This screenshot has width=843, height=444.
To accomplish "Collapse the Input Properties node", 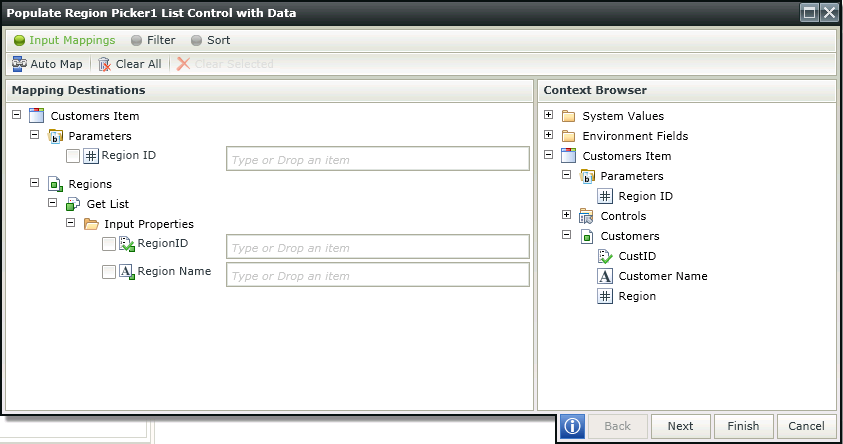I will (70, 223).
